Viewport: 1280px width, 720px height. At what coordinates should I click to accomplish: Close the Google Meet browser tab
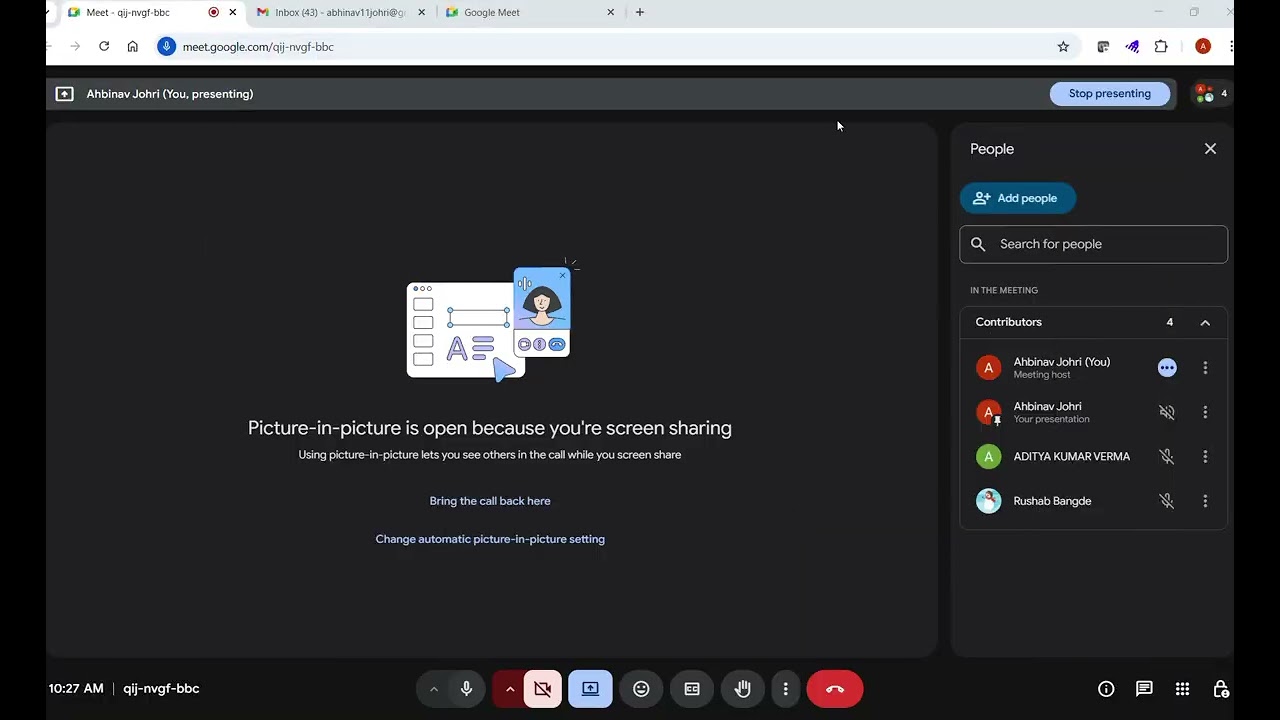pos(611,12)
